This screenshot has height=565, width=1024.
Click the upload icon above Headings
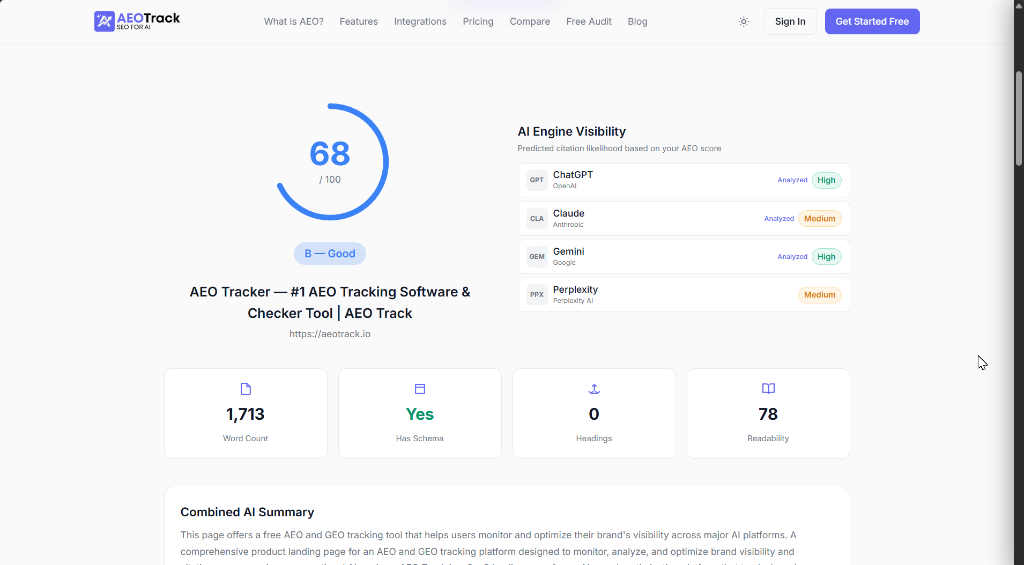point(594,389)
